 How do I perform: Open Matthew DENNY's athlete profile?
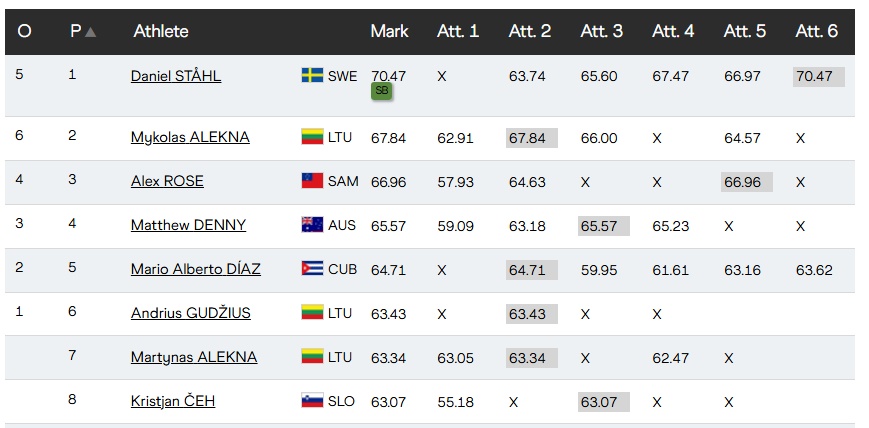(188, 225)
